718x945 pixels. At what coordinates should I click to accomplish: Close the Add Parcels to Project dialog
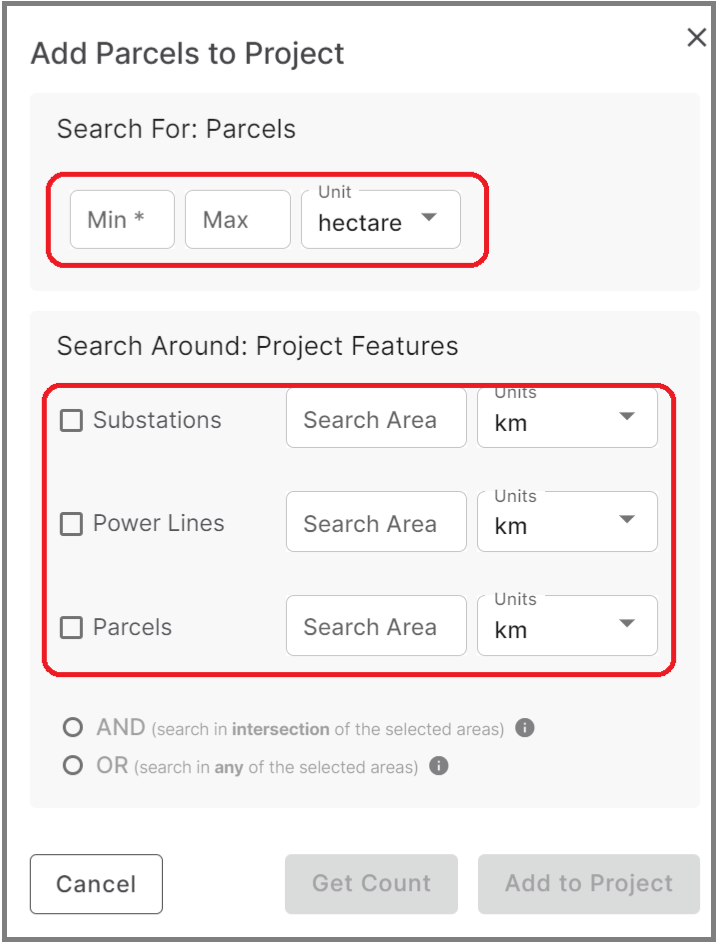(x=697, y=38)
